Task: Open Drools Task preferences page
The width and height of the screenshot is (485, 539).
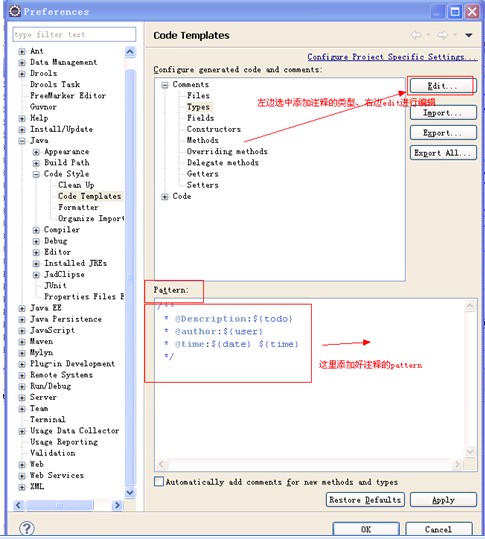Action: (55, 85)
